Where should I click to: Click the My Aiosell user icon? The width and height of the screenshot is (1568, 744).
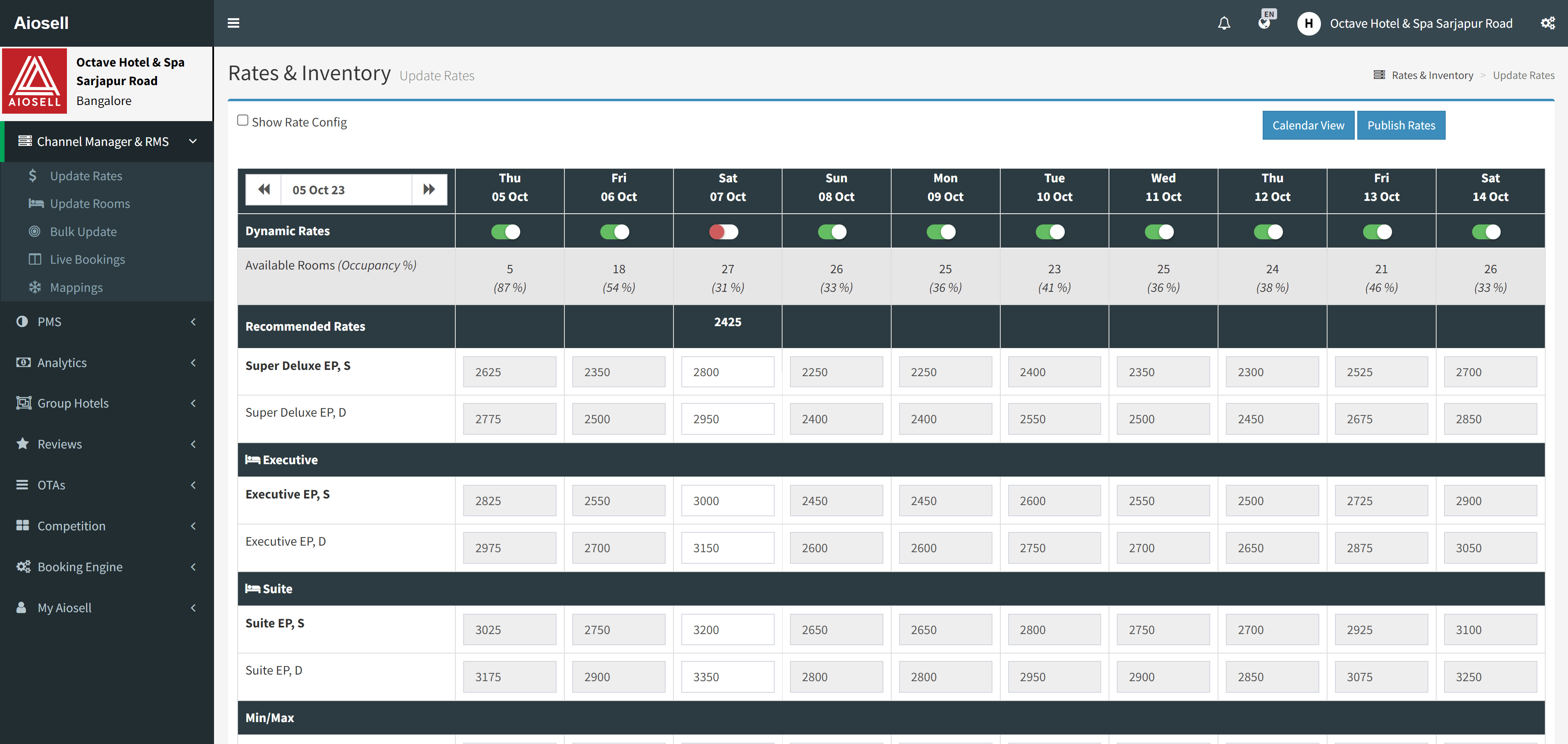[21, 607]
